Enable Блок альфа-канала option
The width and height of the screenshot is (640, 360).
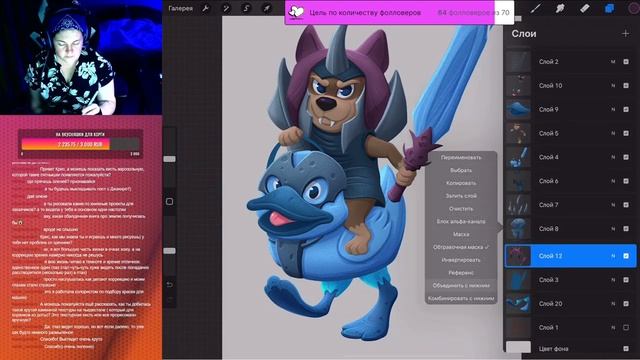[x=461, y=221]
